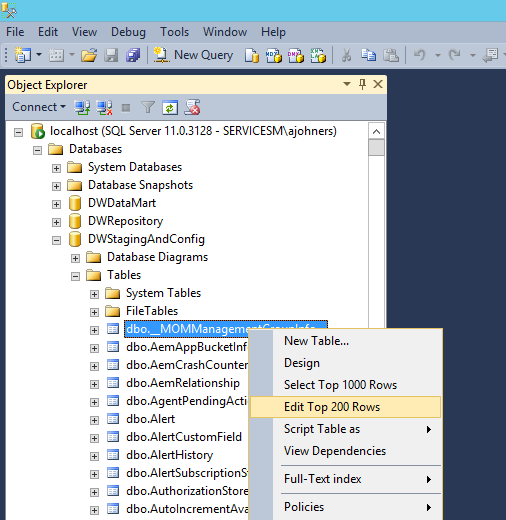
Task: Open the File menu
Action: coord(15,32)
